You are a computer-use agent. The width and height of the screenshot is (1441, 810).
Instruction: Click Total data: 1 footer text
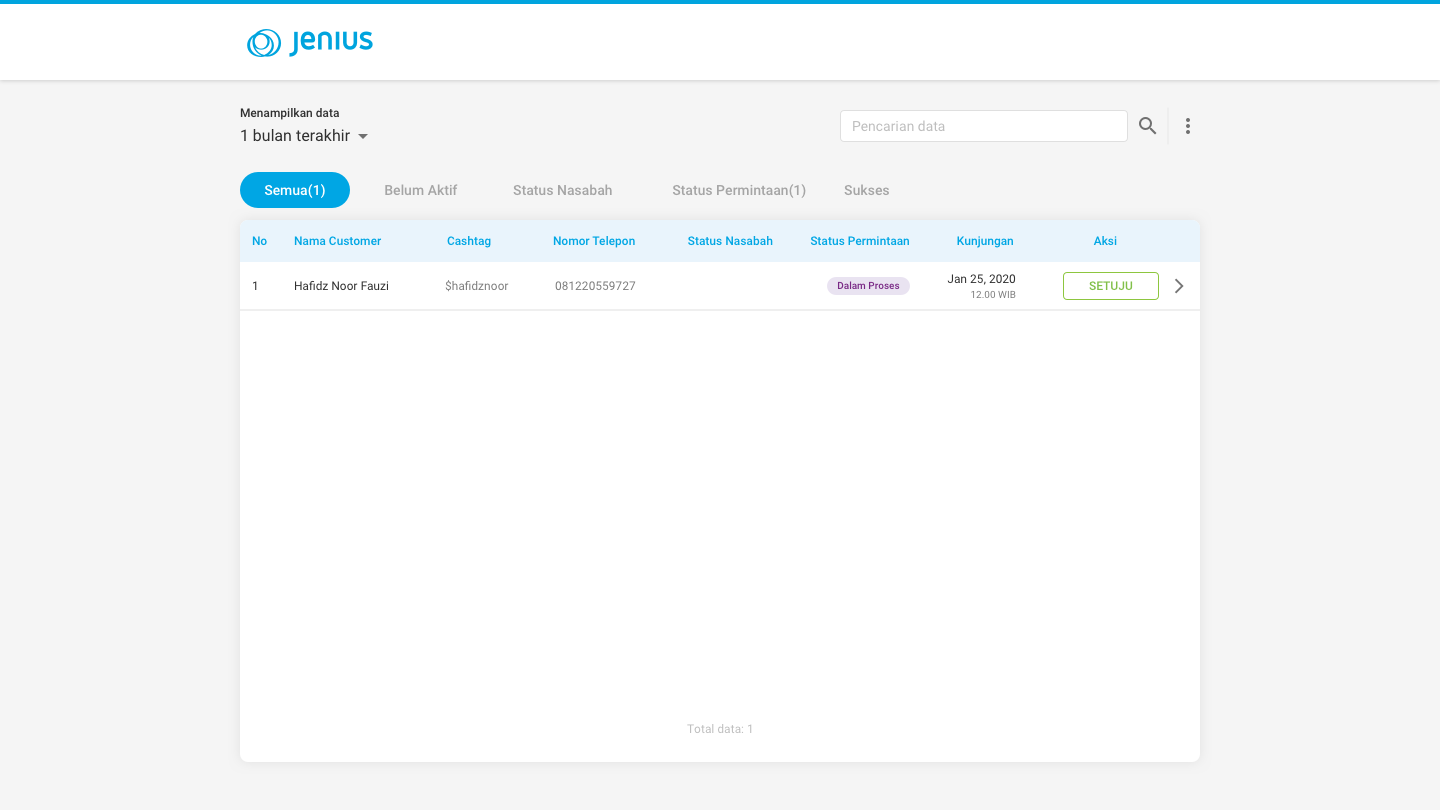(x=720, y=729)
